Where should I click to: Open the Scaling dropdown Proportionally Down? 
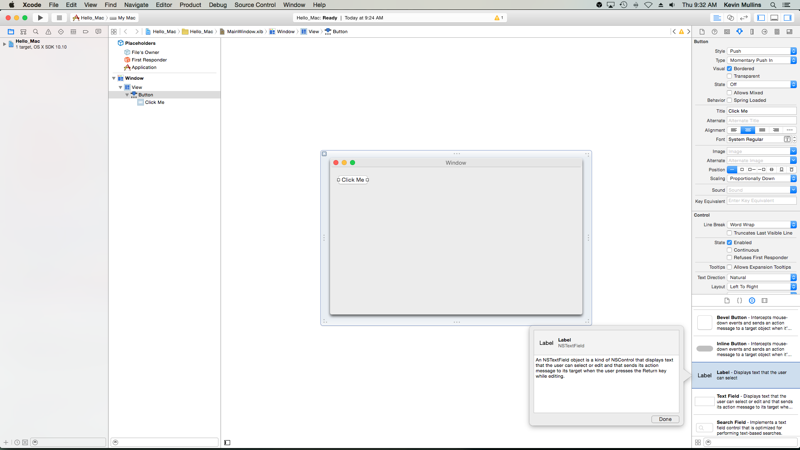coord(762,179)
